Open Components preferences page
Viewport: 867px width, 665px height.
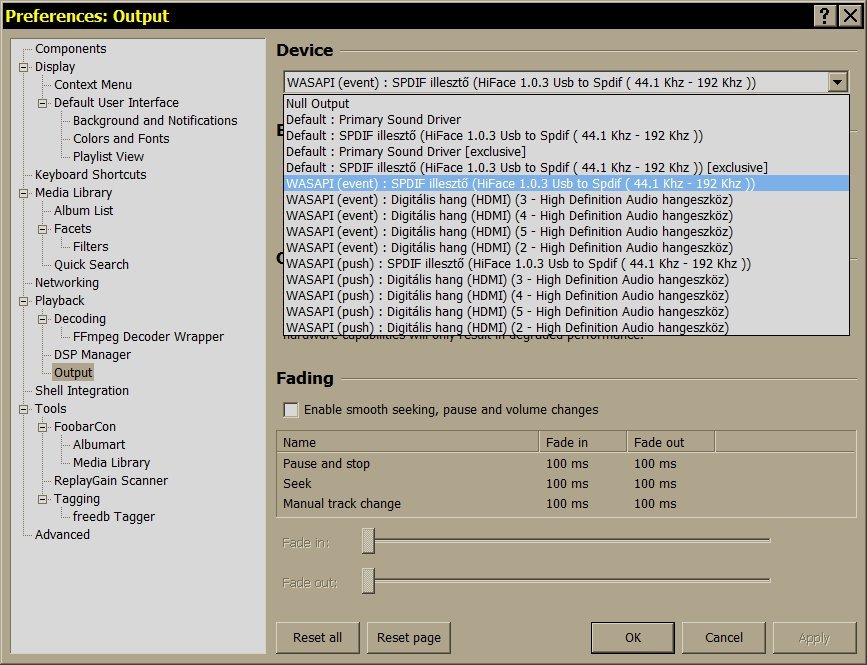[71, 49]
